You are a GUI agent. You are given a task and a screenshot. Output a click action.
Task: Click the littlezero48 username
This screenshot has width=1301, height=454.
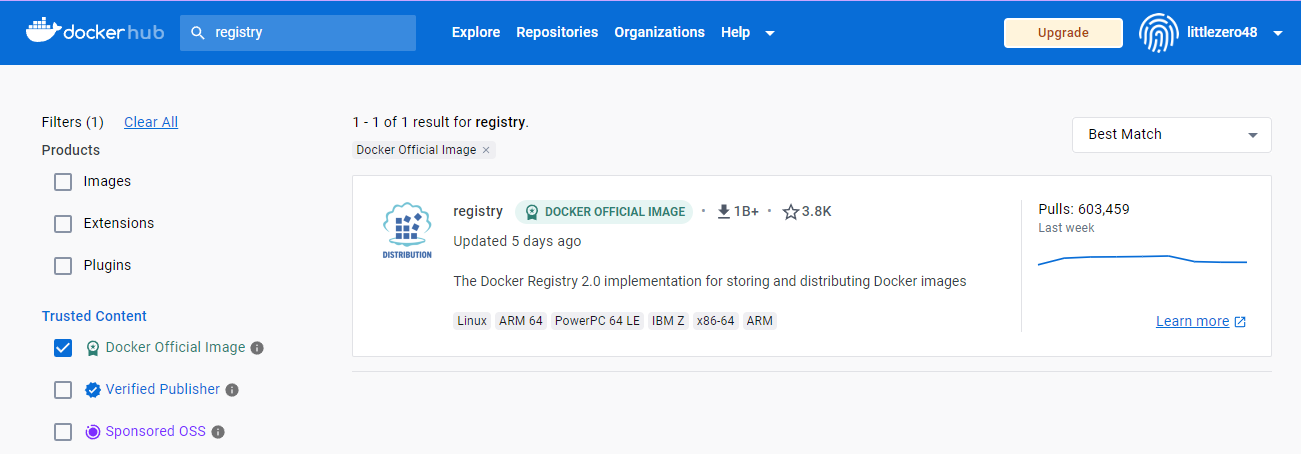point(1222,32)
